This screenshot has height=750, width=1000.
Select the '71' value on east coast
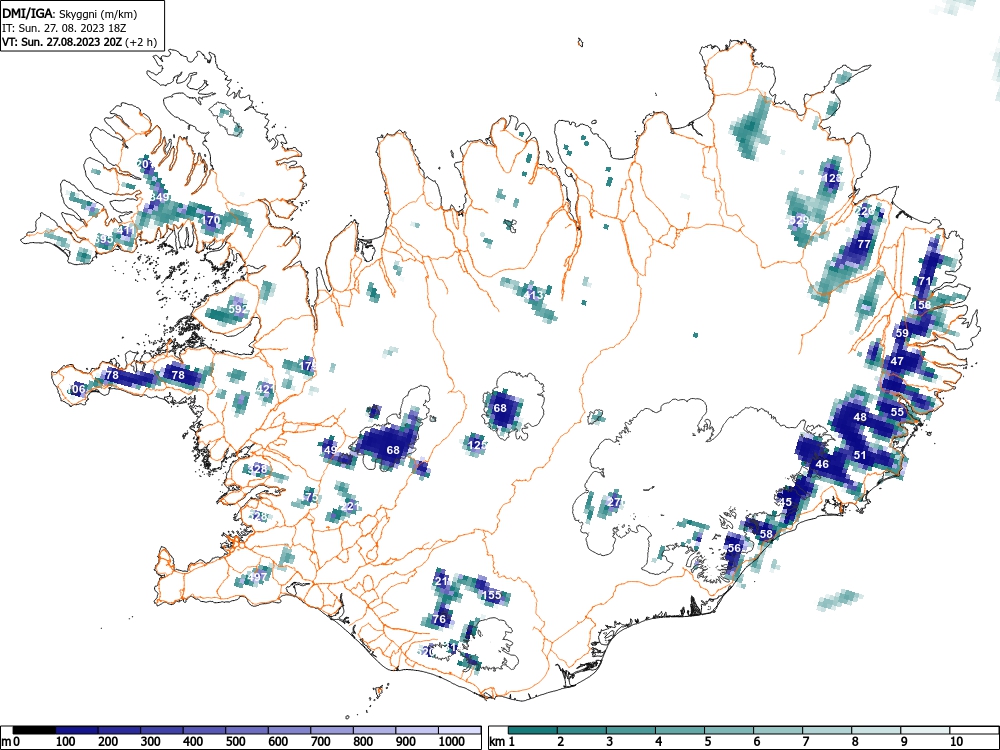924,281
